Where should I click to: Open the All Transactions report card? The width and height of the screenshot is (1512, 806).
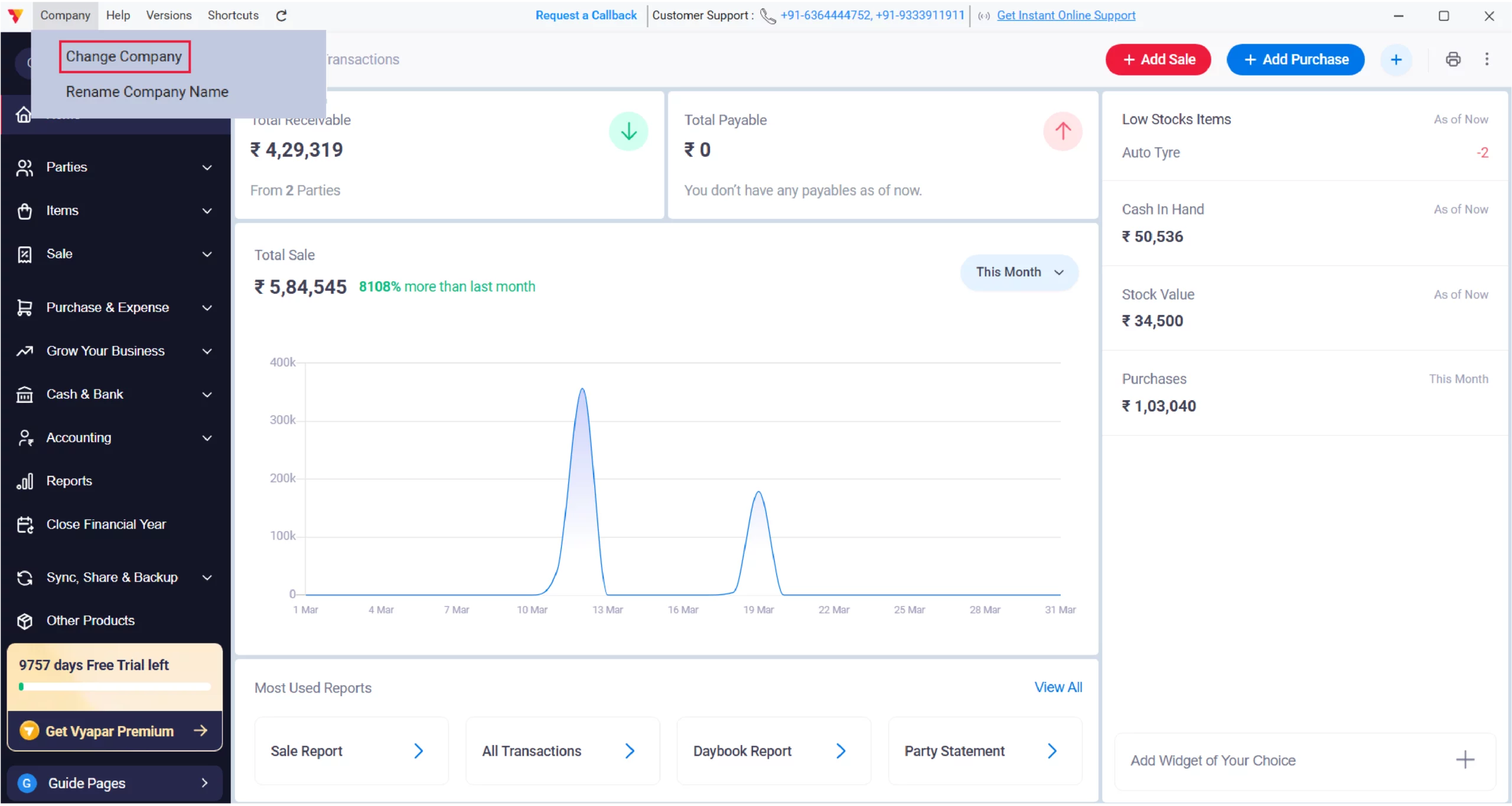click(563, 751)
